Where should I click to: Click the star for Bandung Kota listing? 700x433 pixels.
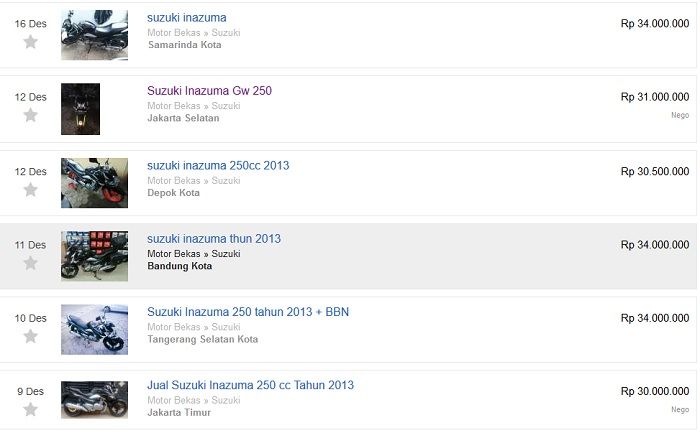coord(30,263)
